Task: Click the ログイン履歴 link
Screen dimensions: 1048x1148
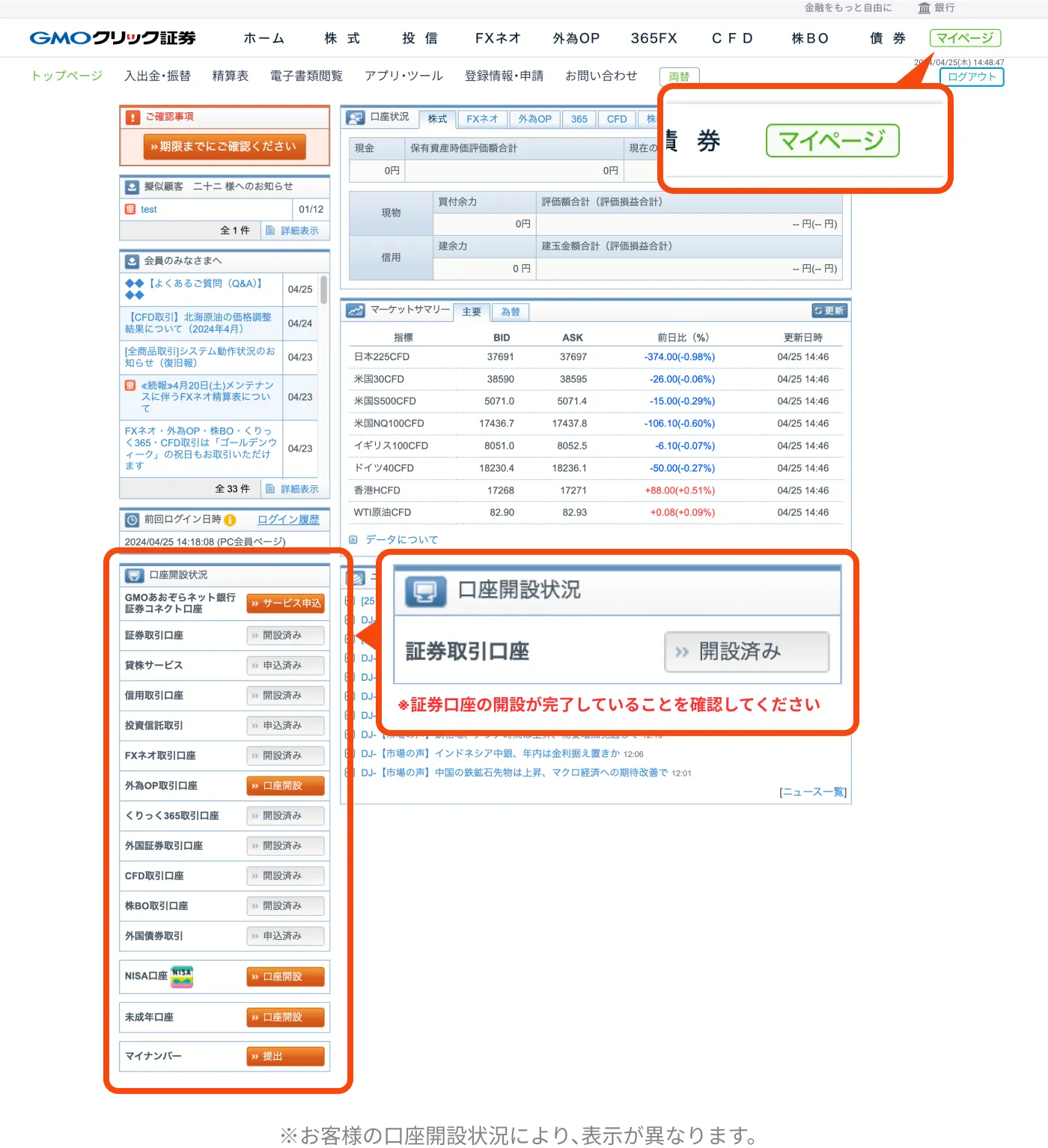Action: click(288, 520)
